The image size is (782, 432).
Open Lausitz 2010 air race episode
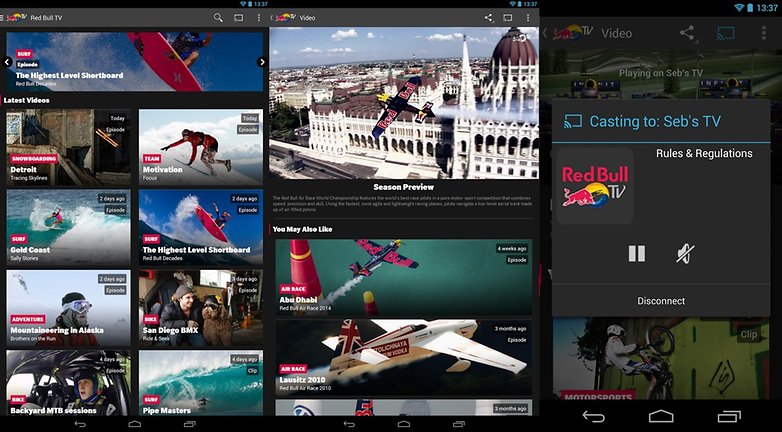[403, 357]
